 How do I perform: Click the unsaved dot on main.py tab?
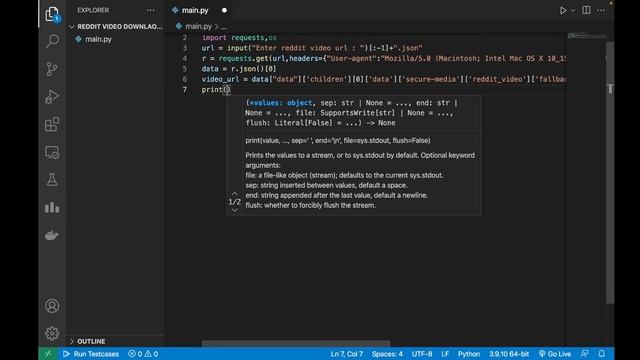[x=224, y=10]
